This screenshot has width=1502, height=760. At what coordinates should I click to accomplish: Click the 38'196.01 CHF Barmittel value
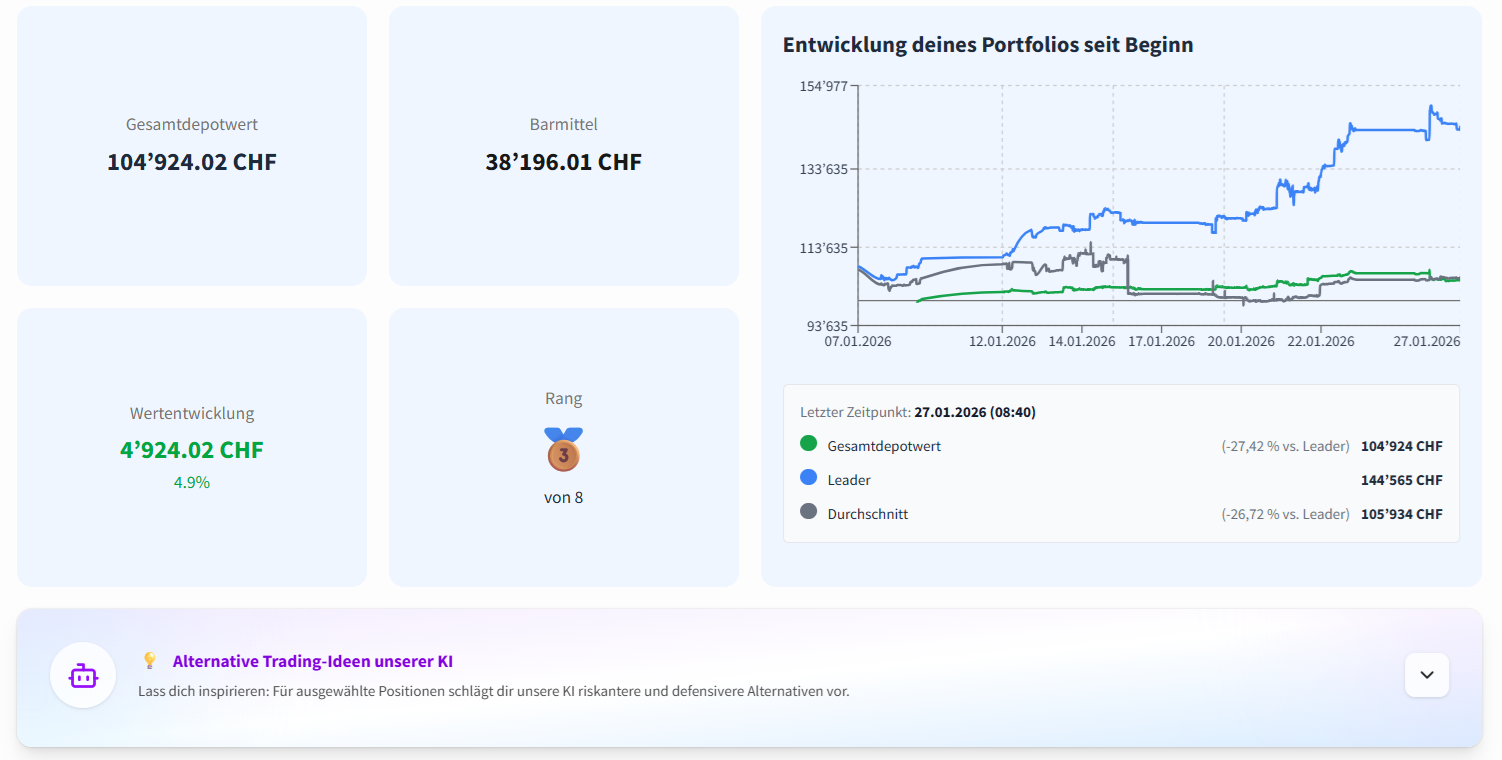point(563,162)
